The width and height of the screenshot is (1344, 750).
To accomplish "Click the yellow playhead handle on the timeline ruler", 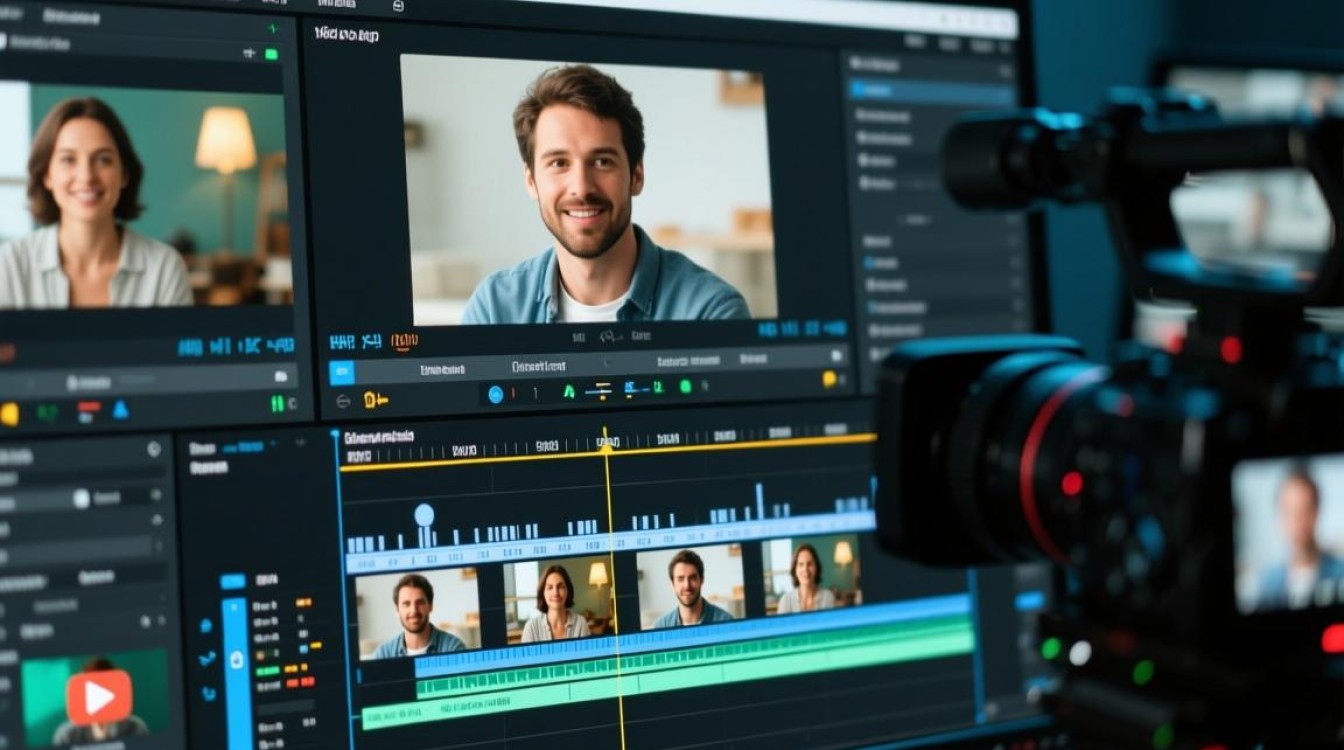I will click(605, 444).
